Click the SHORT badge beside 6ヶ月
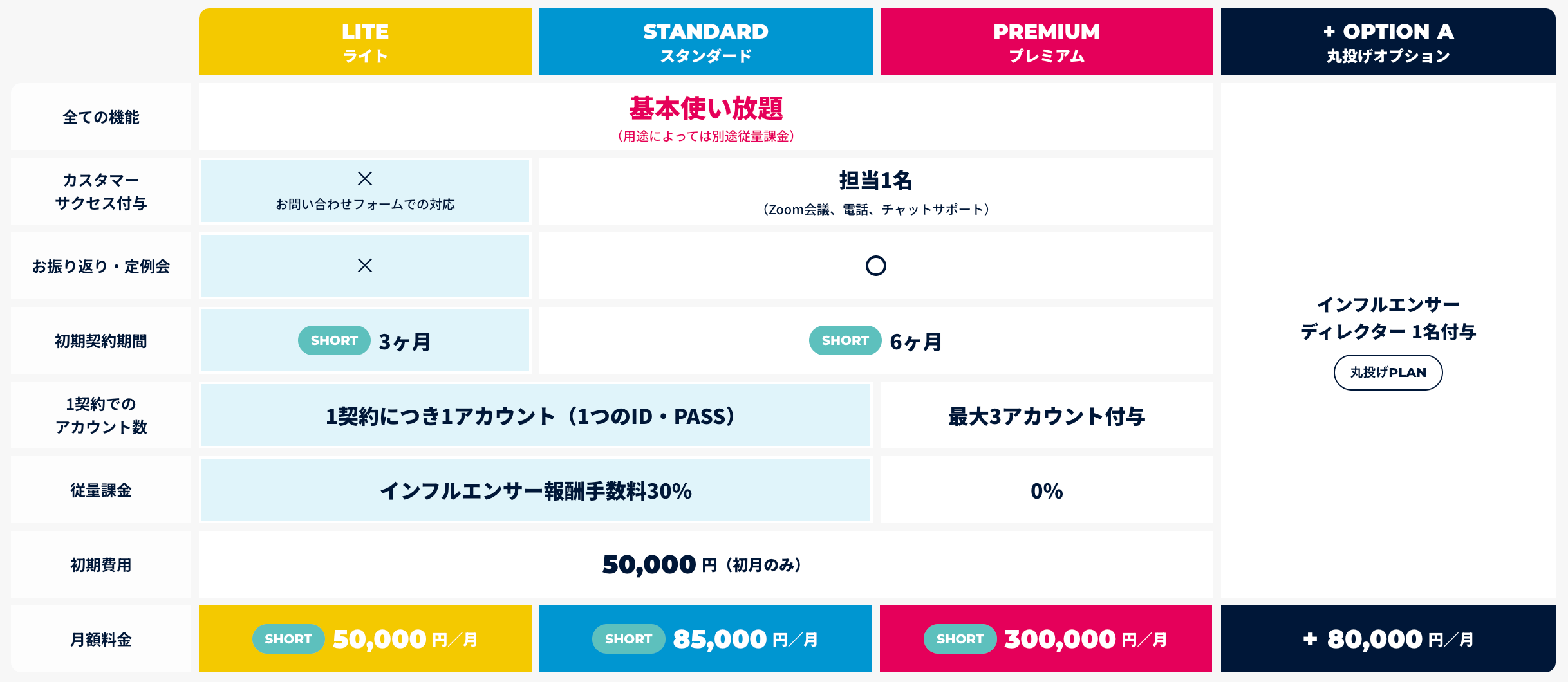Image resolution: width=1568 pixels, height=682 pixels. click(x=845, y=340)
